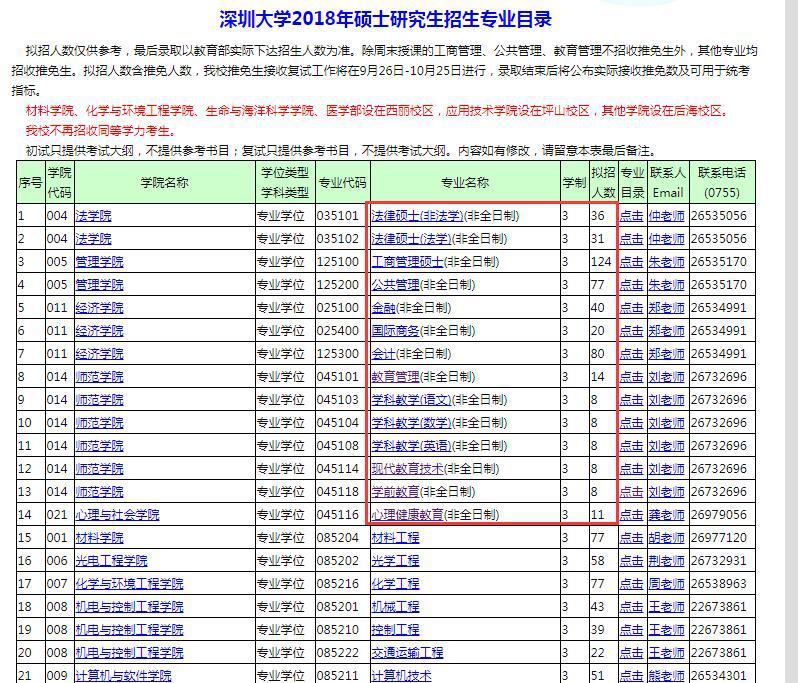Open 经济学院 link in the 金融 row
This screenshot has height=683, width=798.
(99, 308)
